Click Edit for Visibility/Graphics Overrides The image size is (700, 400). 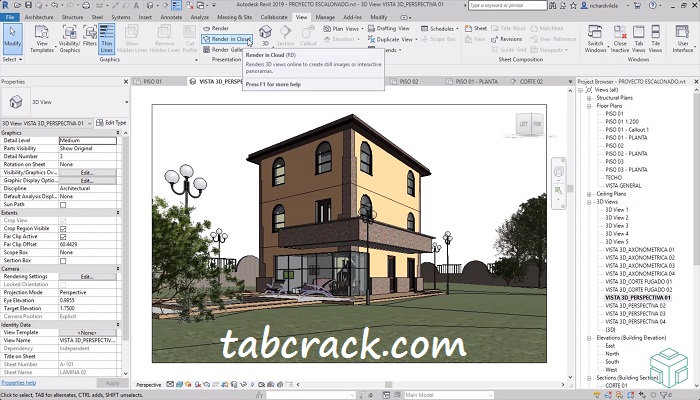click(x=87, y=172)
